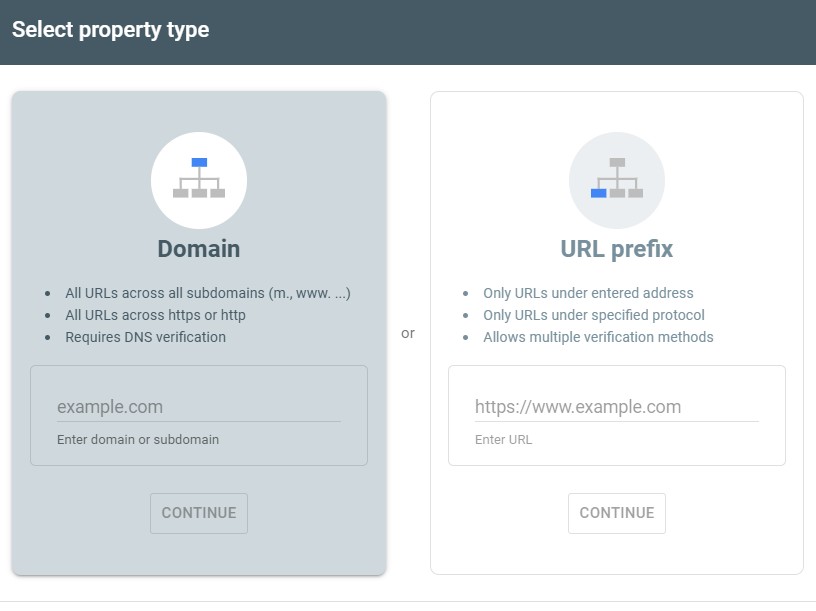Select the Domain heading label
The image size is (816, 611).
[x=199, y=248]
